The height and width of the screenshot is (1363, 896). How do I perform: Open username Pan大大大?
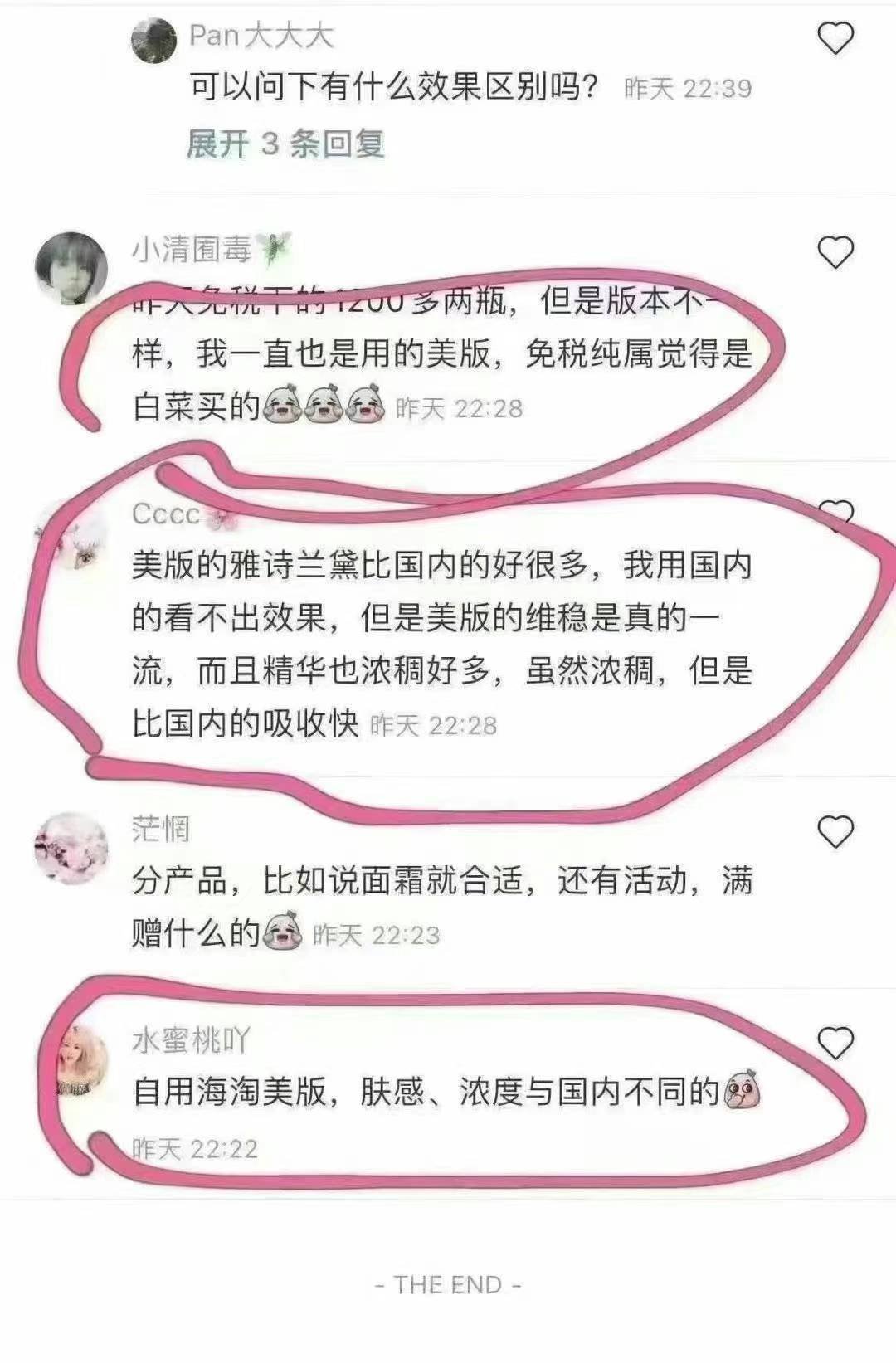(261, 36)
